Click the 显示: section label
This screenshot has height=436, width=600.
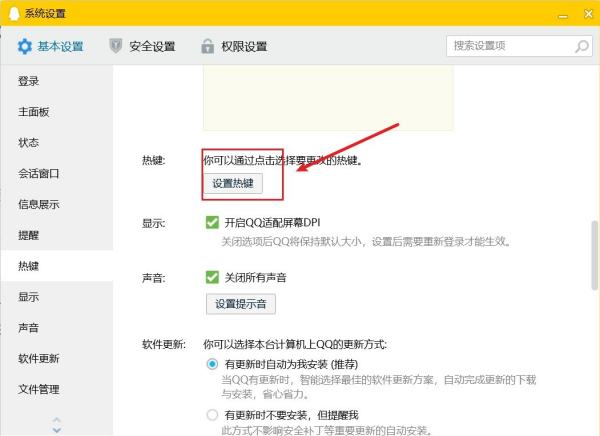(153, 223)
